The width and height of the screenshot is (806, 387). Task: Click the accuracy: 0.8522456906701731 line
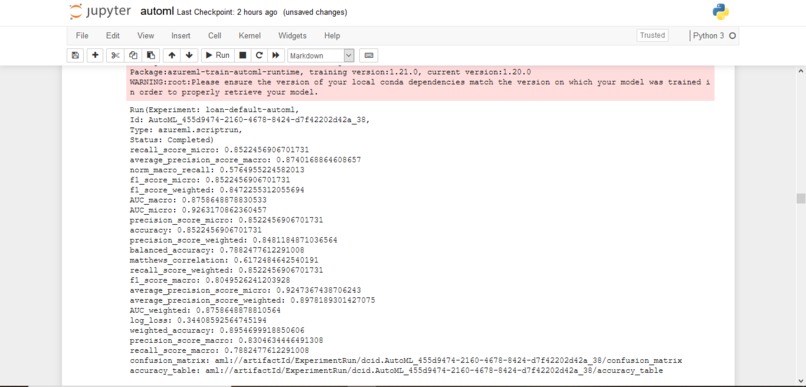coord(196,230)
